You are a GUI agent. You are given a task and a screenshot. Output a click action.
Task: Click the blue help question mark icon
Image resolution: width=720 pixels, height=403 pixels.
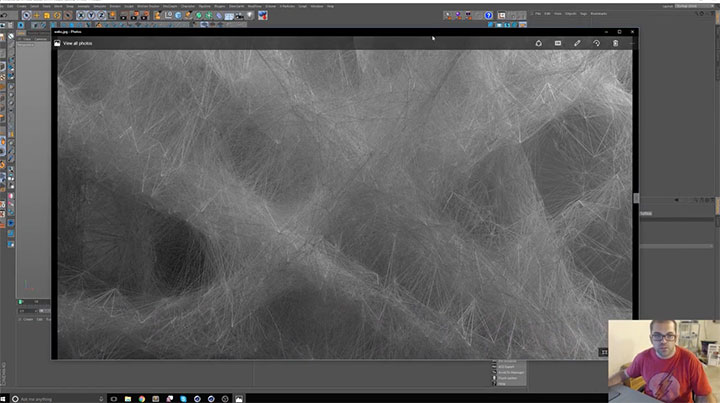(x=488, y=16)
